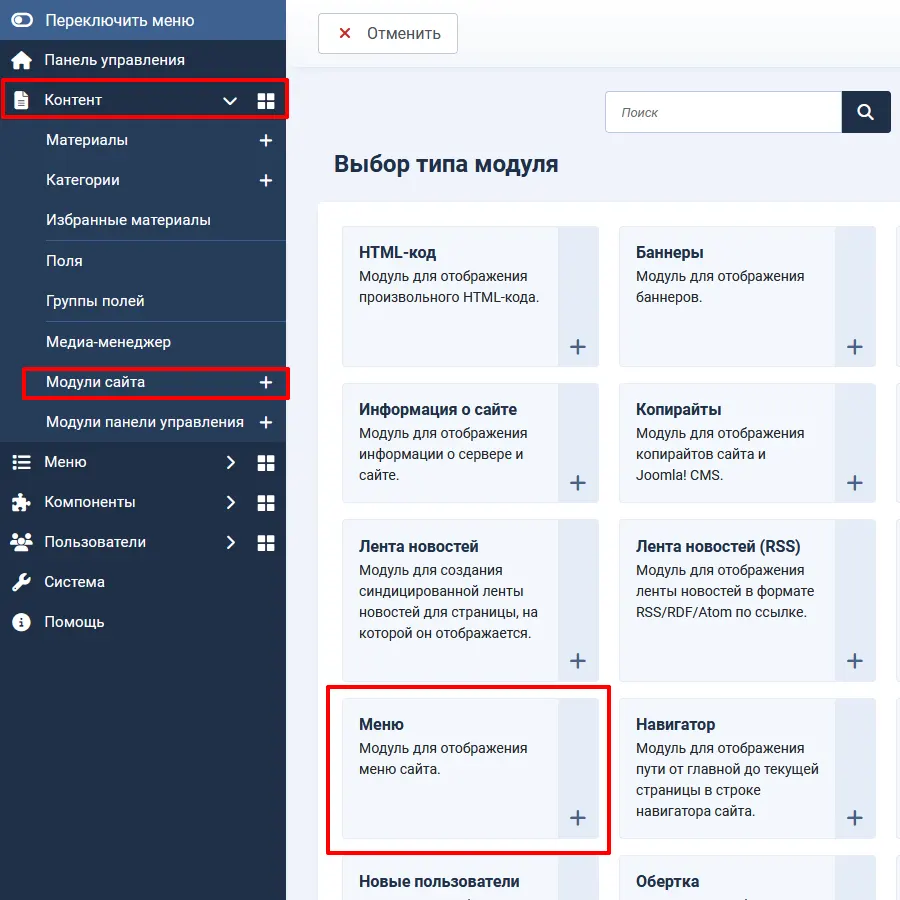Expand the Компоненты sidebar section
This screenshot has width=900, height=900.
[x=230, y=503]
